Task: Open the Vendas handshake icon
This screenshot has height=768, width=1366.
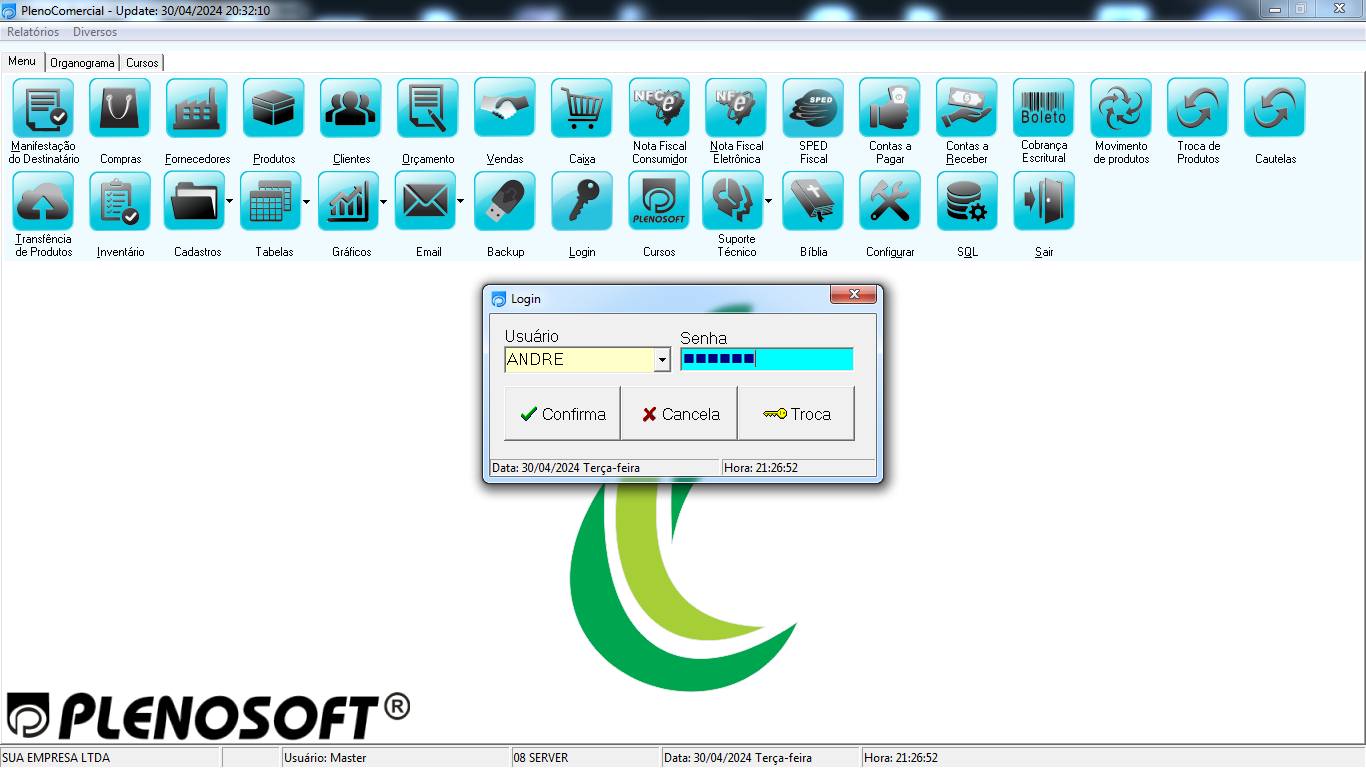Action: coord(505,107)
